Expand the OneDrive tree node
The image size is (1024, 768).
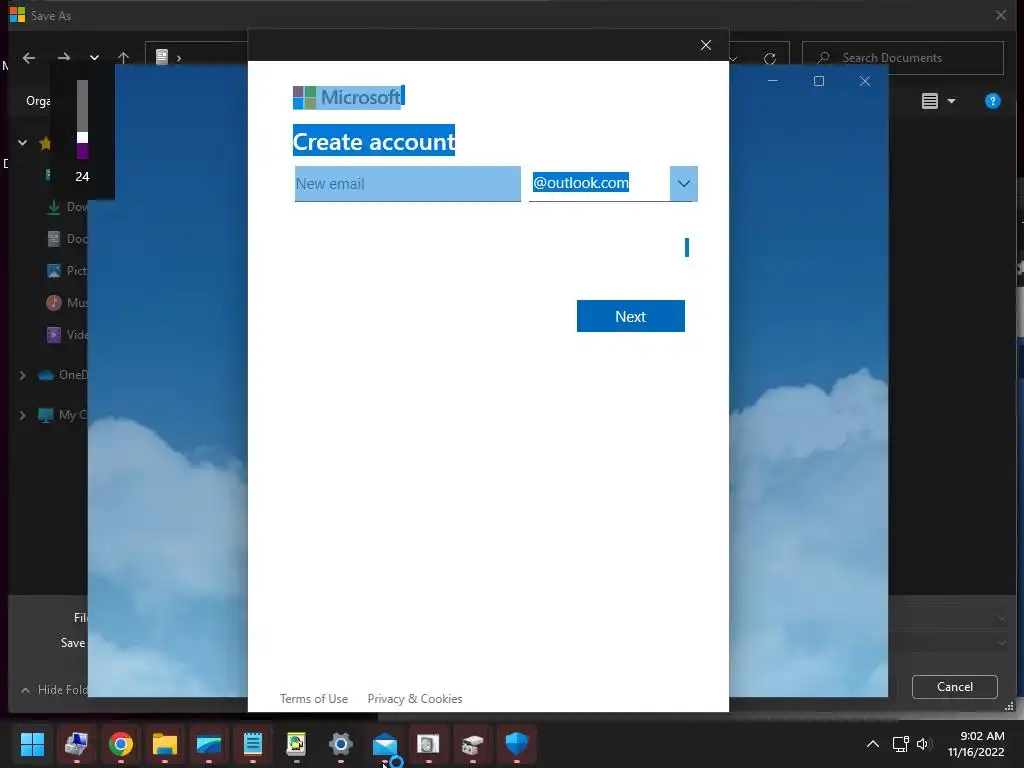pos(22,375)
